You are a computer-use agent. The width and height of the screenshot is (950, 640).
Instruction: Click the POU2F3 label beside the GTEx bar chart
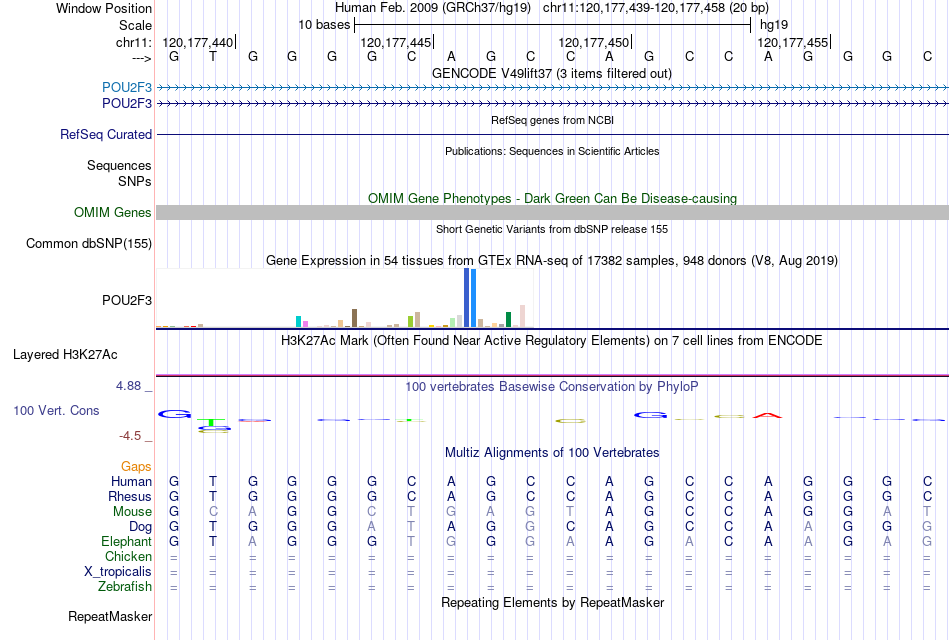point(127,301)
